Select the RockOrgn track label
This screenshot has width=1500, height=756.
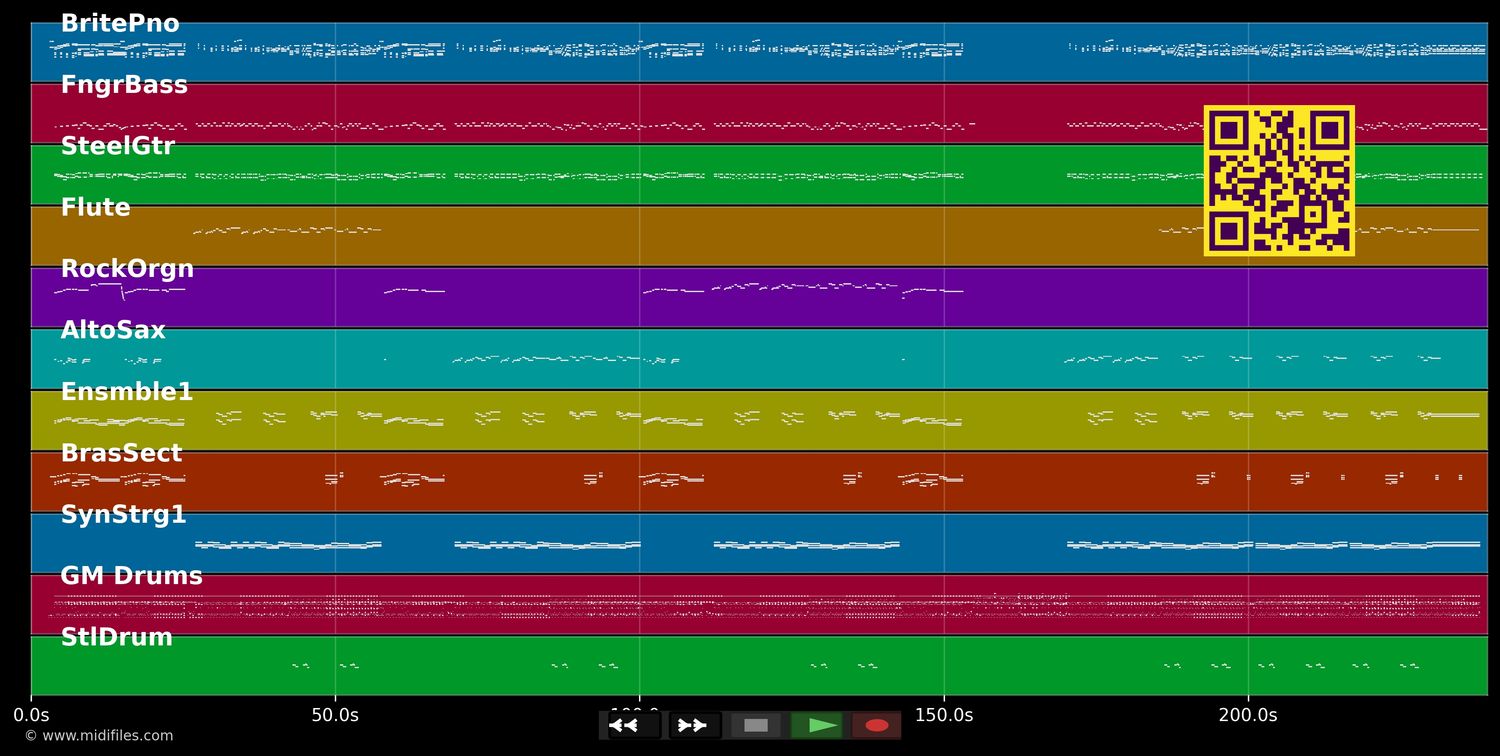(x=127, y=269)
